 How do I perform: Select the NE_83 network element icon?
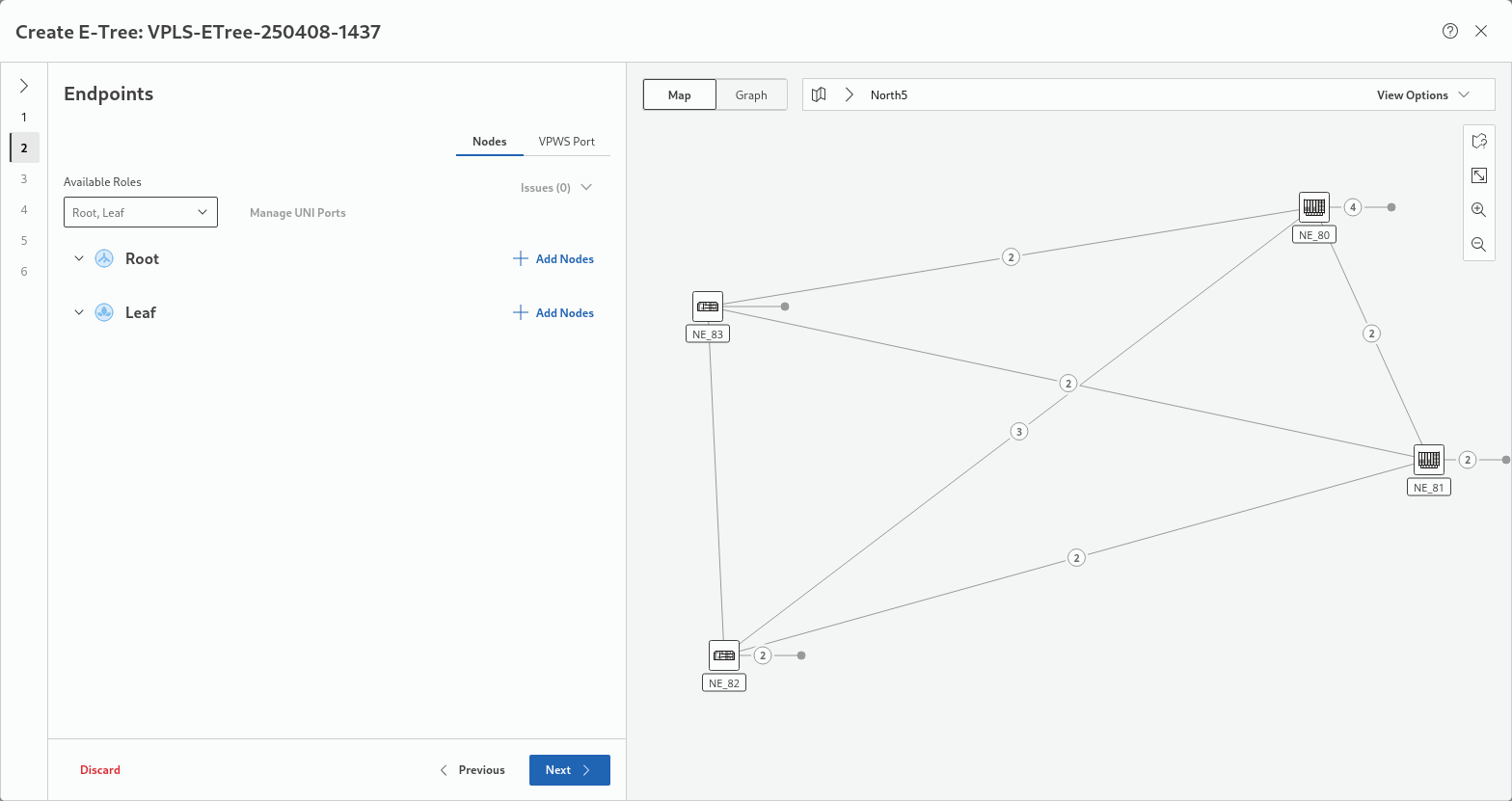click(x=708, y=307)
